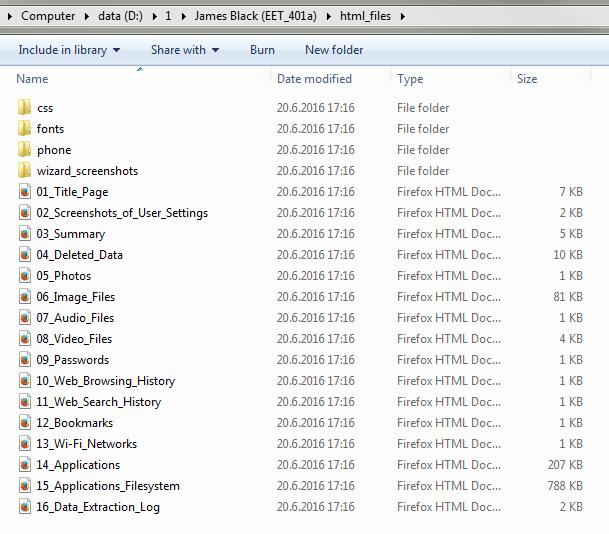Expand the Share with menu
Viewport: 609px width, 534px height.
coord(186,50)
